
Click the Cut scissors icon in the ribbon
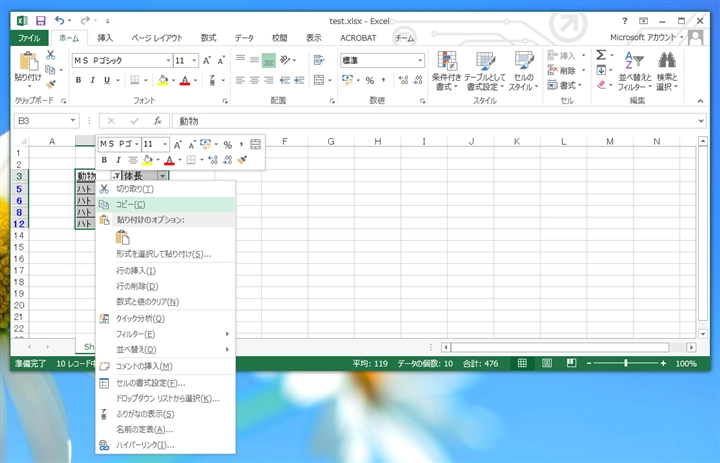[51, 55]
